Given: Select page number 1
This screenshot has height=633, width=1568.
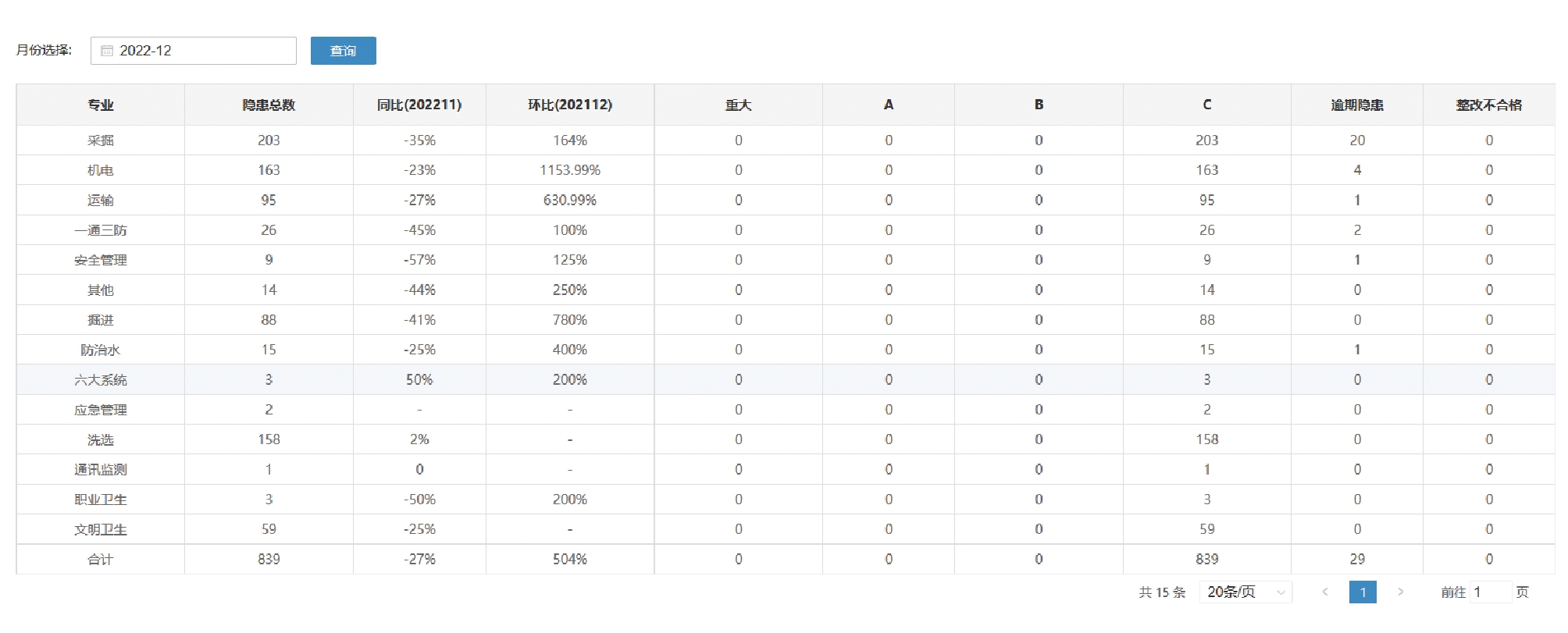Looking at the screenshot, I should click(x=1363, y=592).
